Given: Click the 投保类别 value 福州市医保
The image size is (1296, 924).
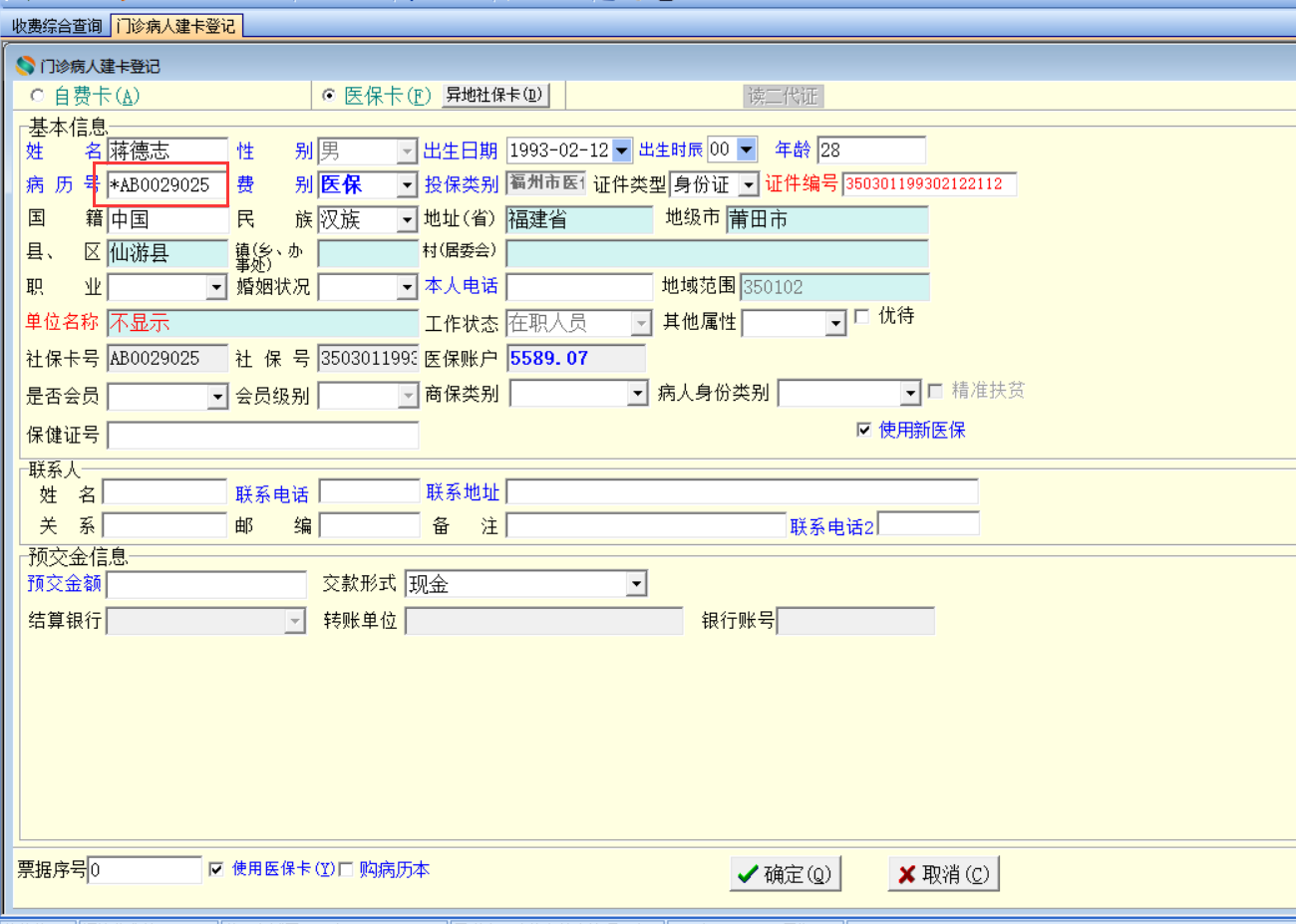Looking at the screenshot, I should pyautogui.click(x=545, y=183).
